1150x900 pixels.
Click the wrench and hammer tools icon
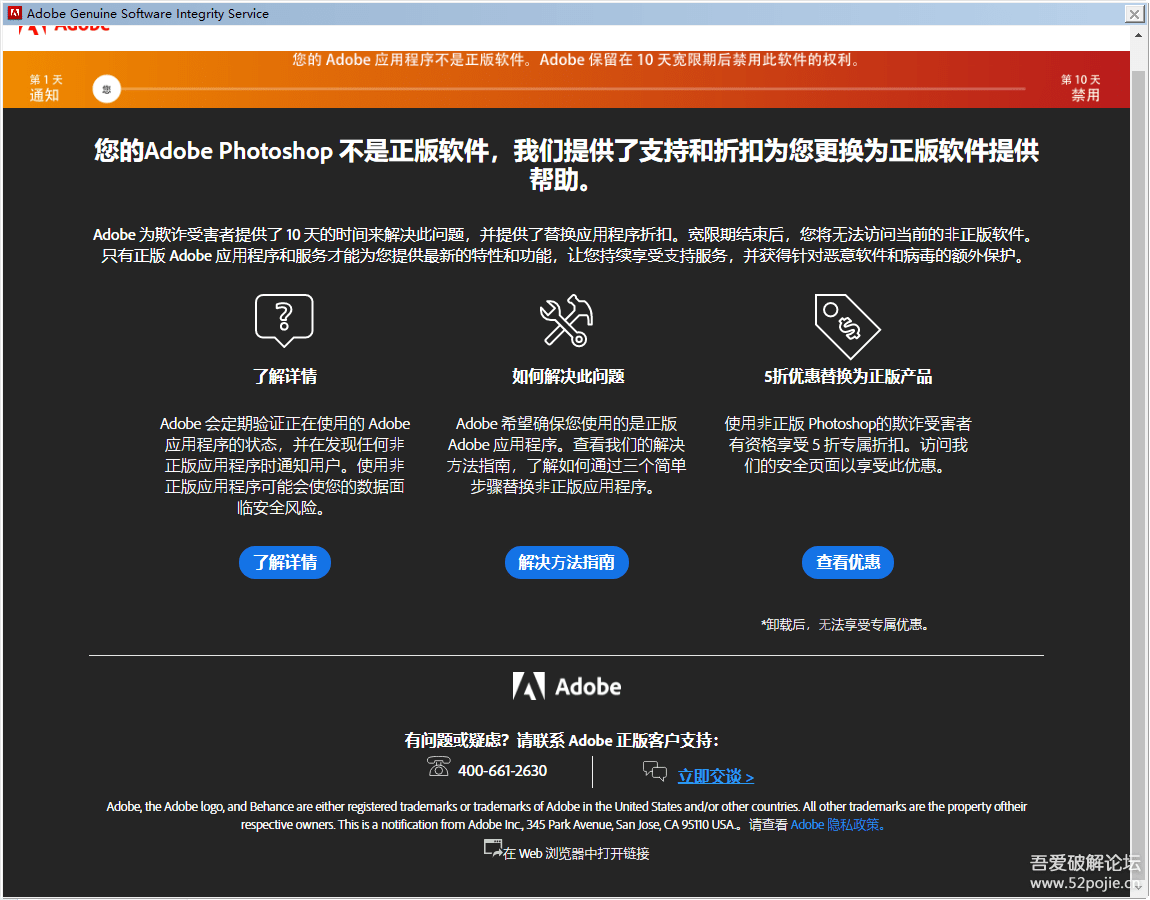[x=566, y=320]
